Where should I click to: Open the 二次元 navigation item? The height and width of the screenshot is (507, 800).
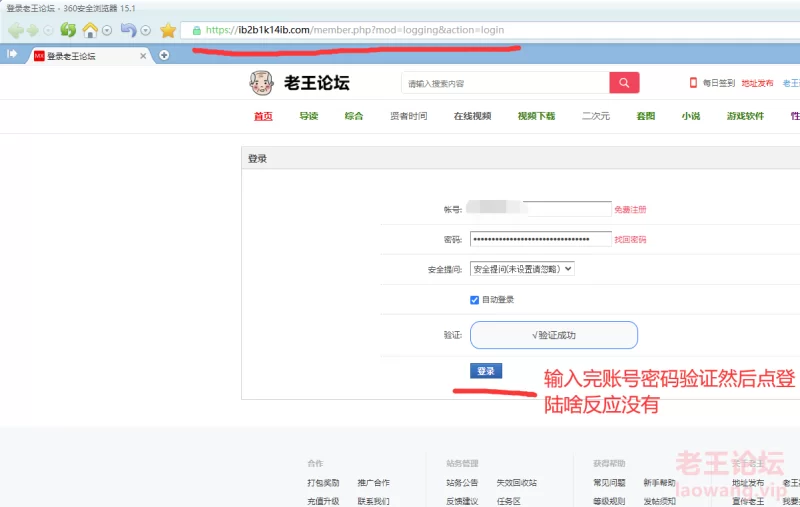point(596,116)
